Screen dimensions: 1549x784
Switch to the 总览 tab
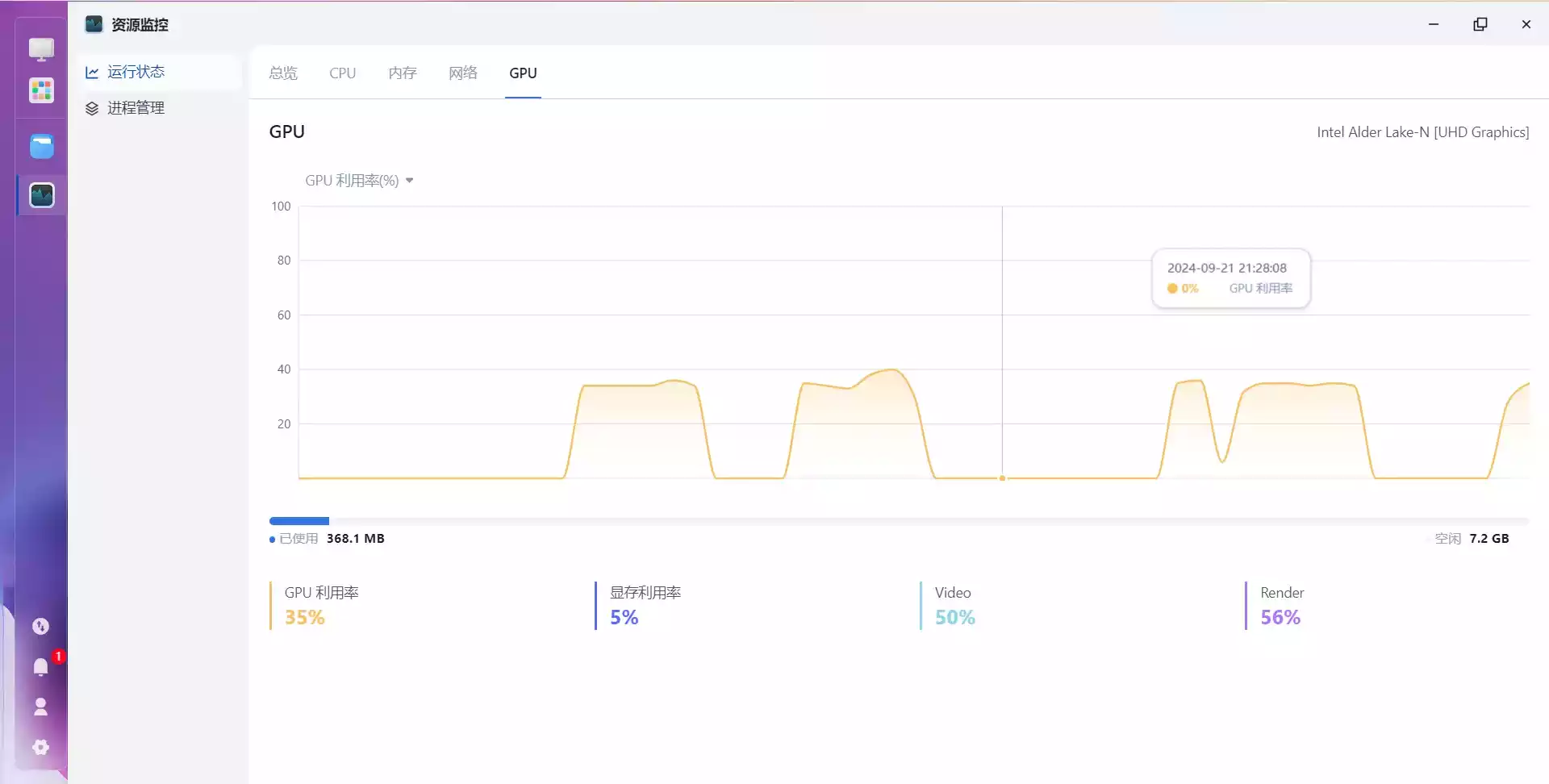pyautogui.click(x=283, y=73)
